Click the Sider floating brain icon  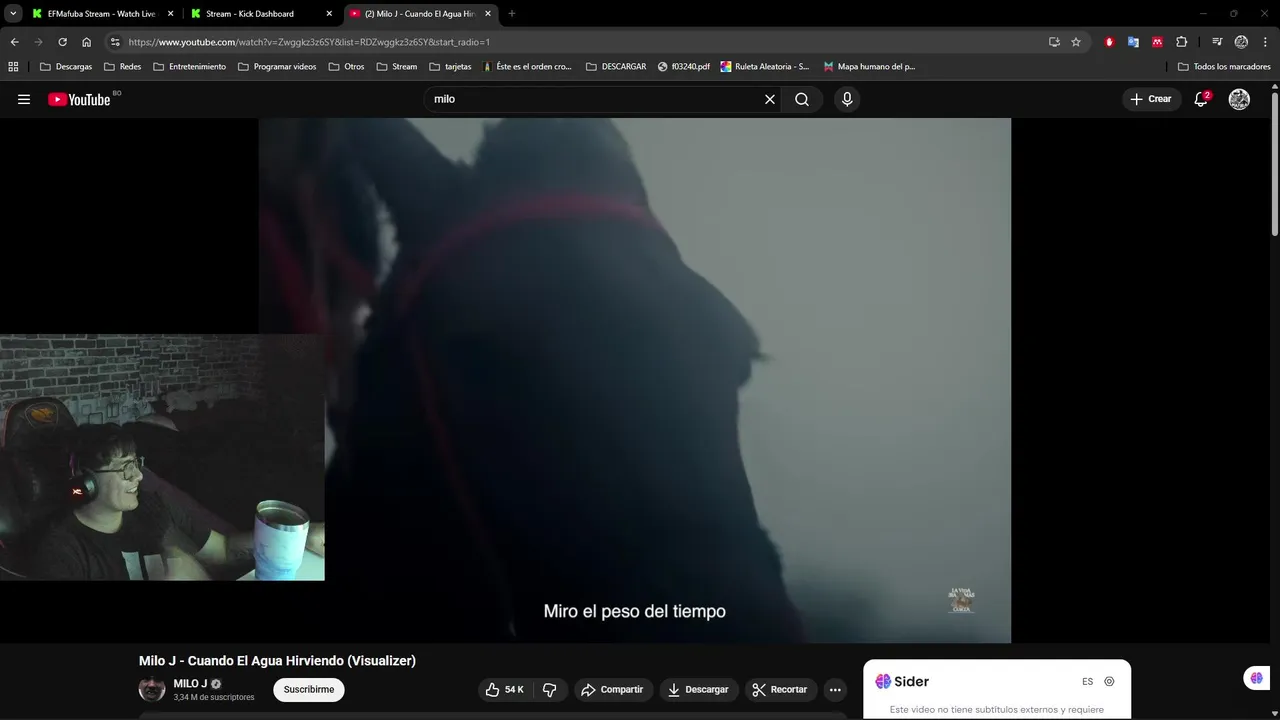pyautogui.click(x=1257, y=678)
